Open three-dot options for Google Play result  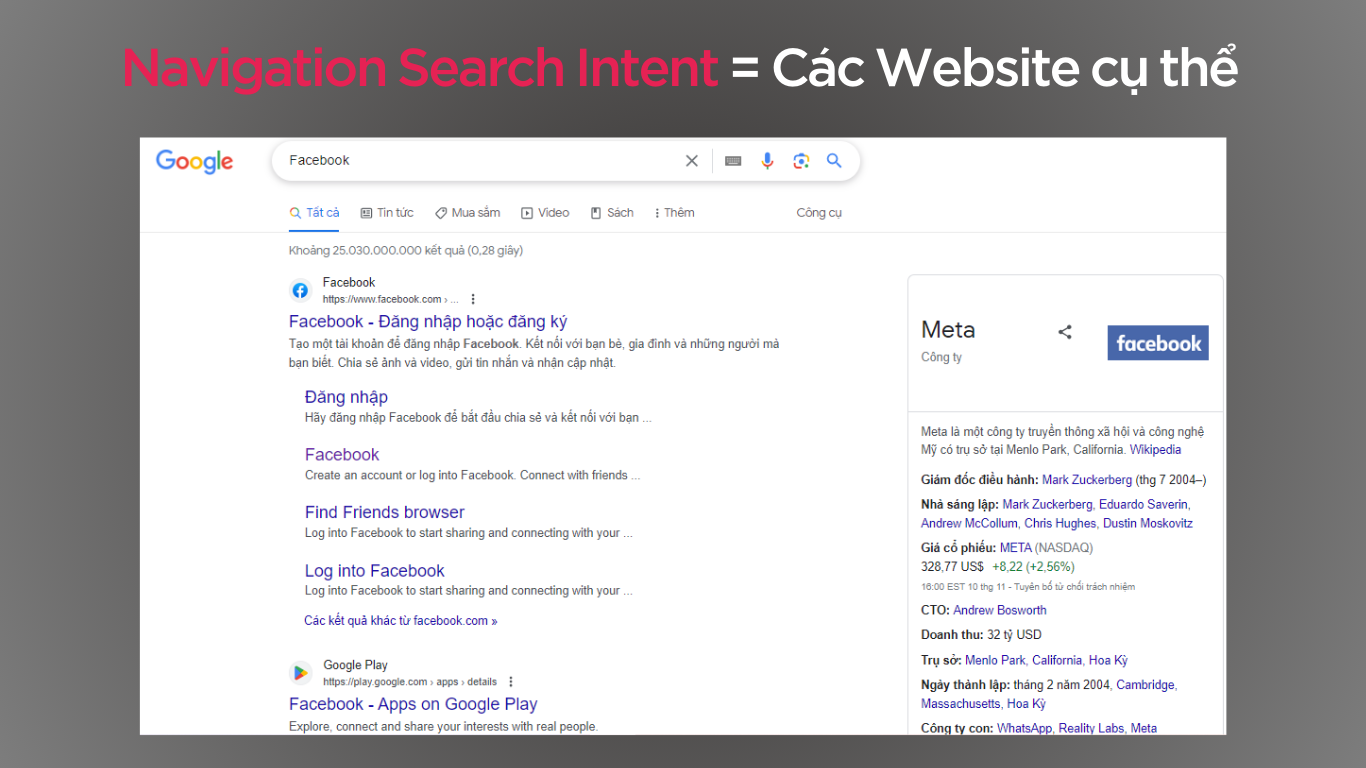pos(511,682)
